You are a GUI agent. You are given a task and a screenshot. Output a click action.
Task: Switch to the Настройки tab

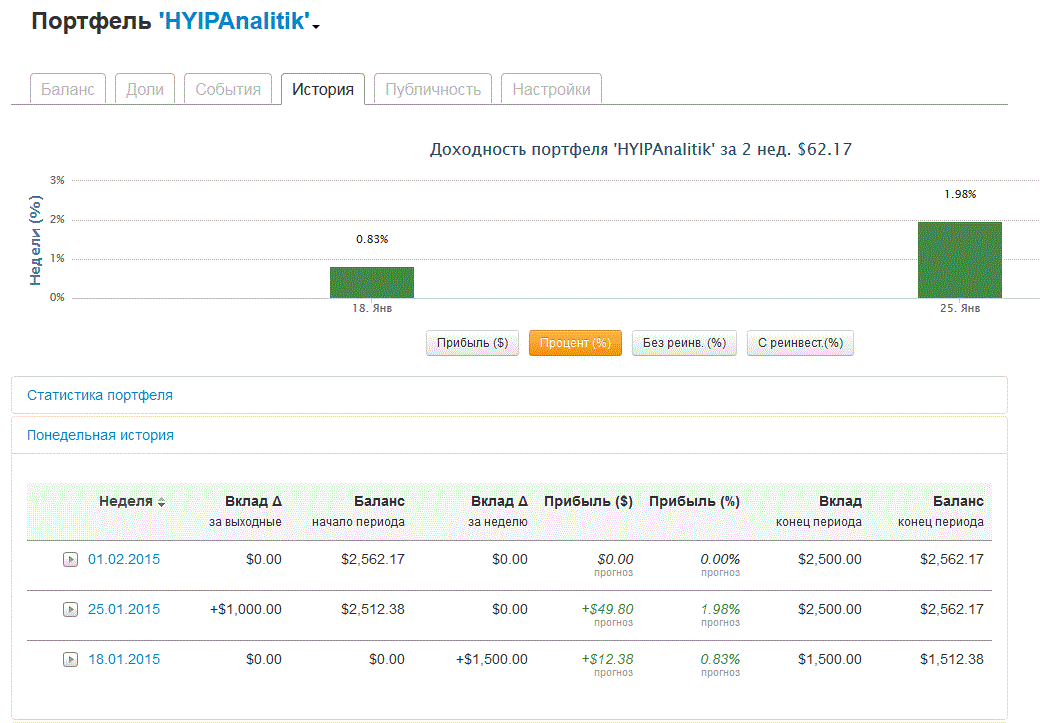pos(551,89)
